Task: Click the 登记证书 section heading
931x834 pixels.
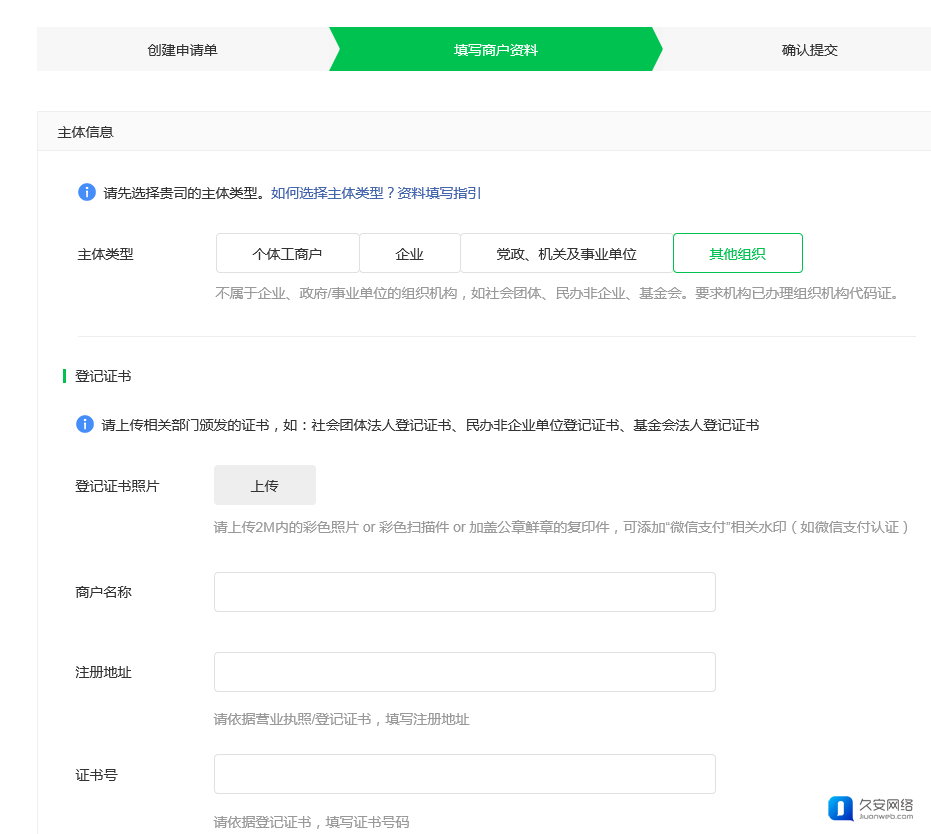Action: click(103, 376)
